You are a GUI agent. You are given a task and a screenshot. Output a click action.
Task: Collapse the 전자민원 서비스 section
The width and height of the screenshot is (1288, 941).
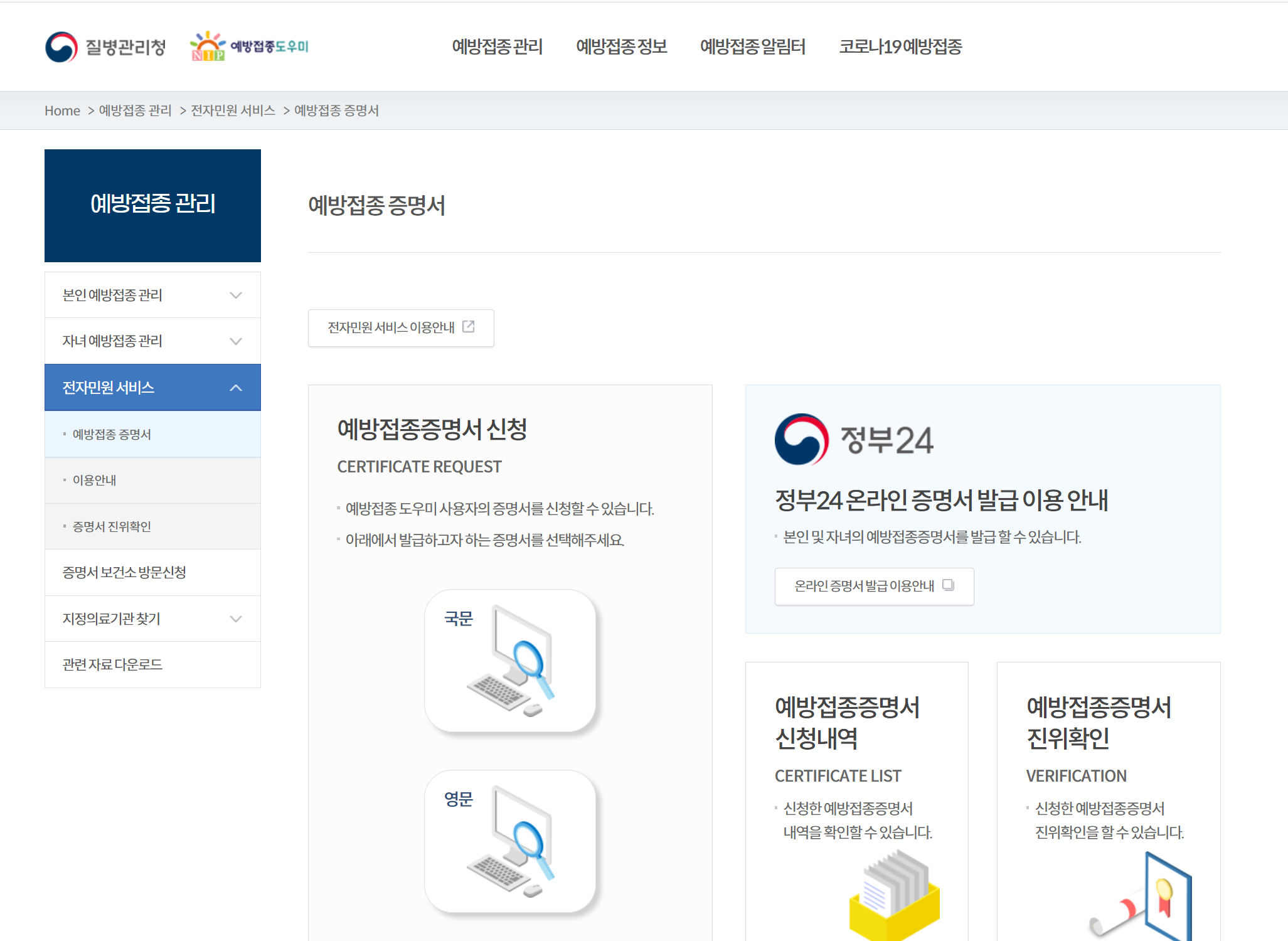click(x=236, y=388)
